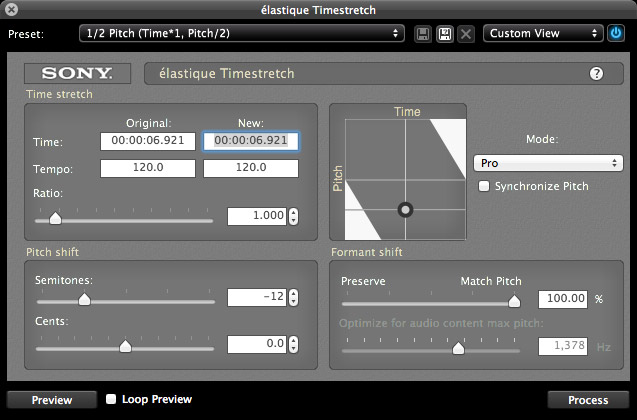Click the Semitones slider handle
The height and width of the screenshot is (420, 637).
(85, 297)
